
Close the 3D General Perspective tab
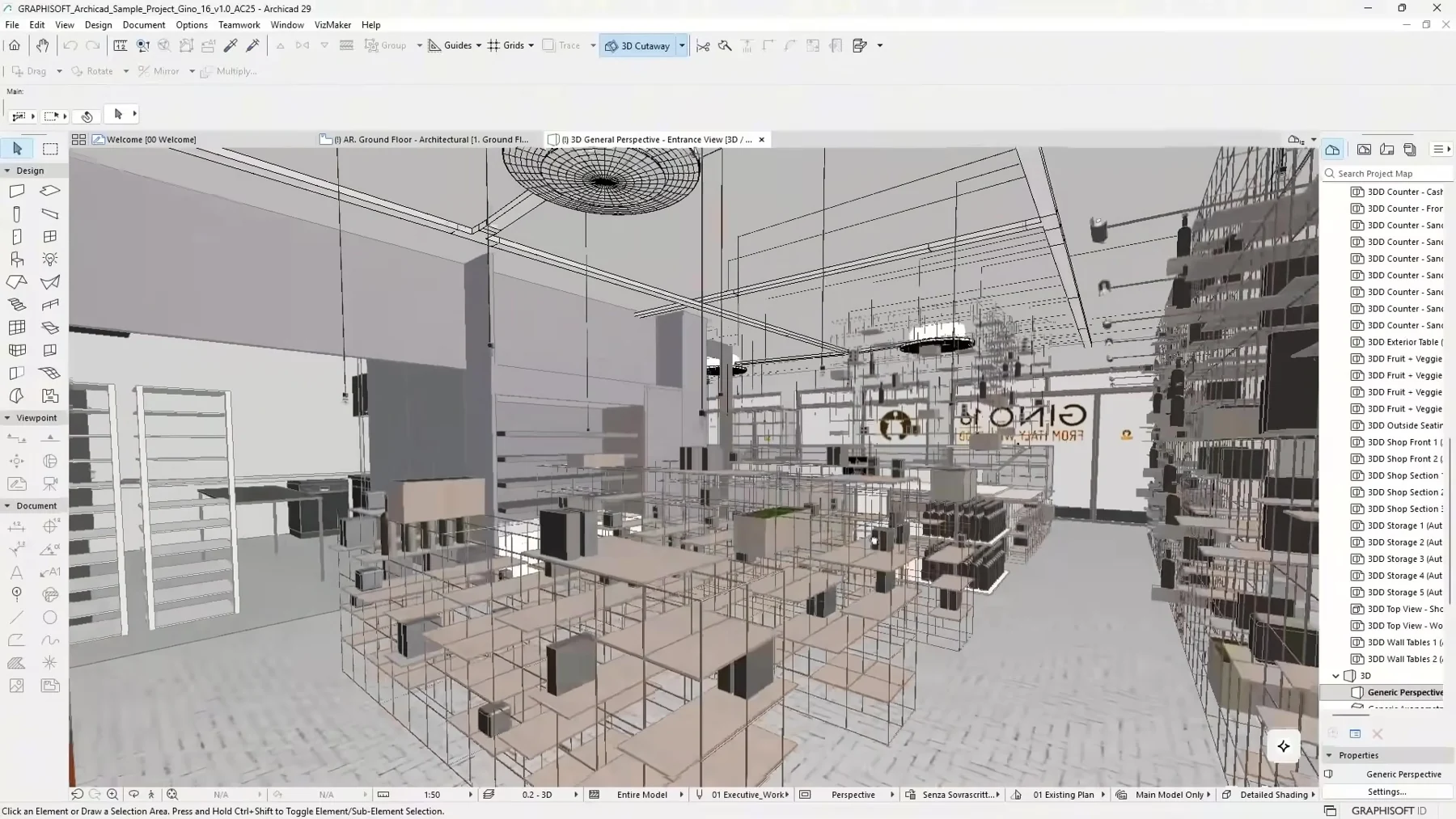[761, 140]
